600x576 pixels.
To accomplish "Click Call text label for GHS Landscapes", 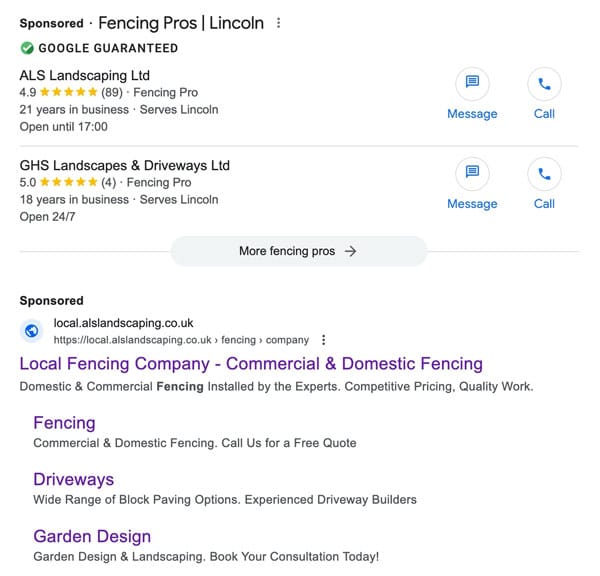I will [544, 204].
